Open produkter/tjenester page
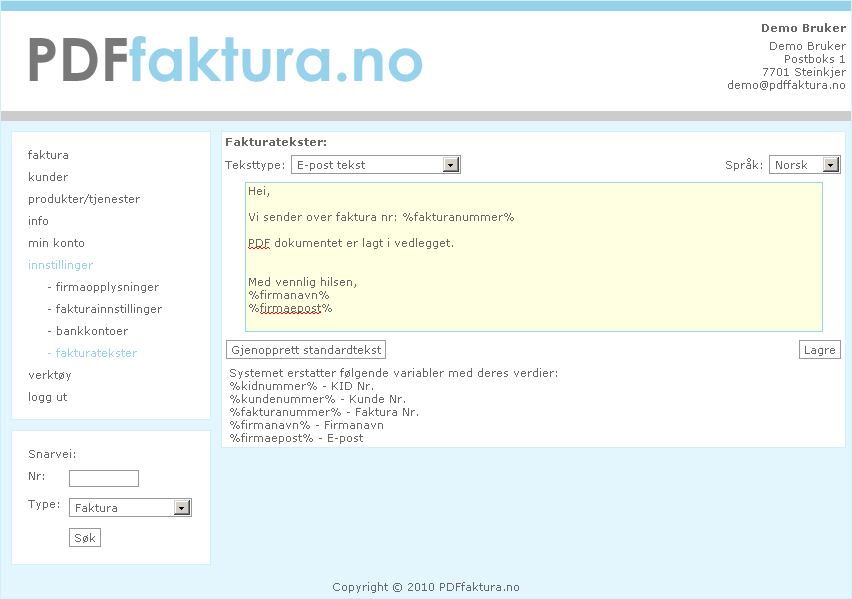Viewport: 852px width, 599px height. (84, 199)
